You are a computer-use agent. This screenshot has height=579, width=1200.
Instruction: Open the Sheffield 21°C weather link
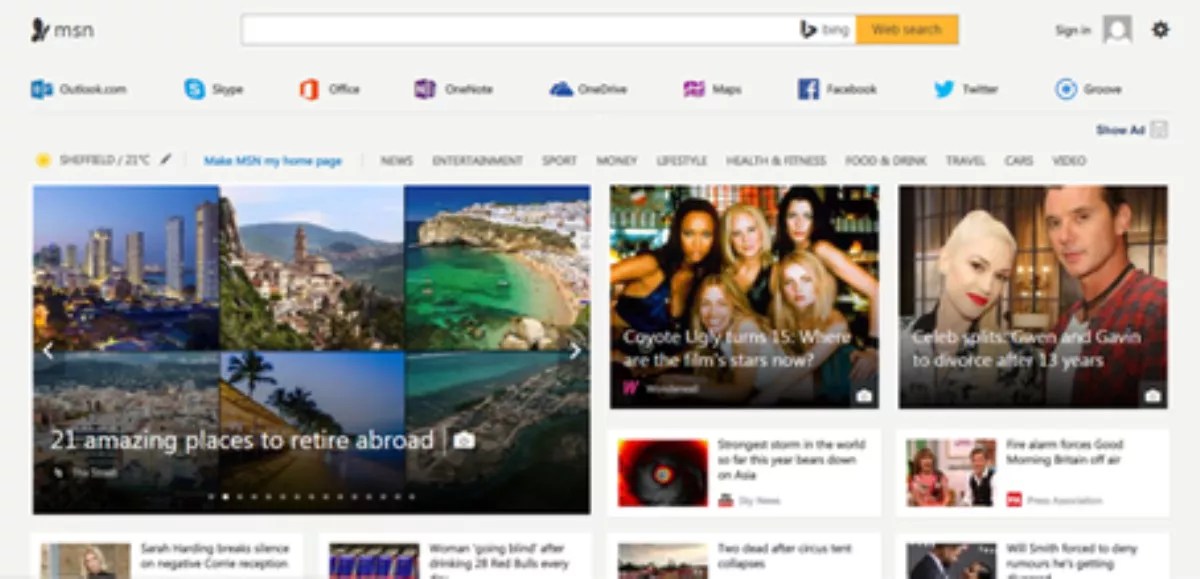tap(104, 160)
